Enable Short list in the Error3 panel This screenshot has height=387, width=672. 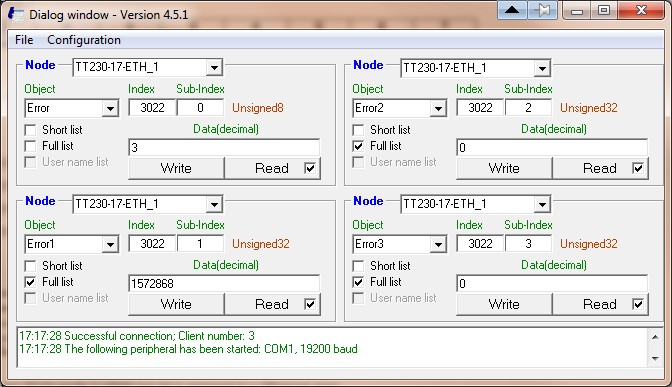358,266
